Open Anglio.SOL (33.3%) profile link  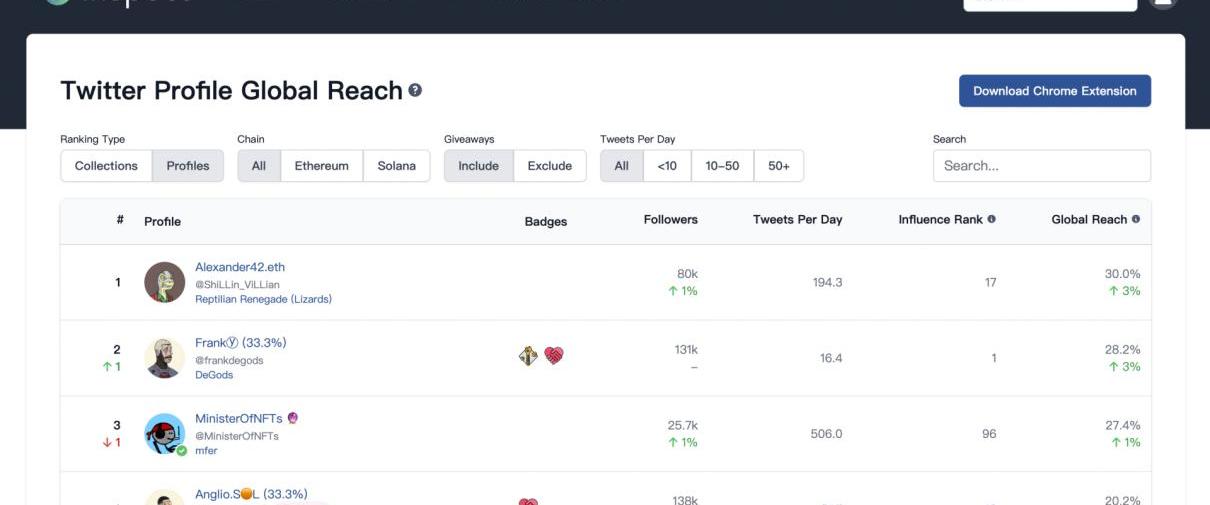251,494
